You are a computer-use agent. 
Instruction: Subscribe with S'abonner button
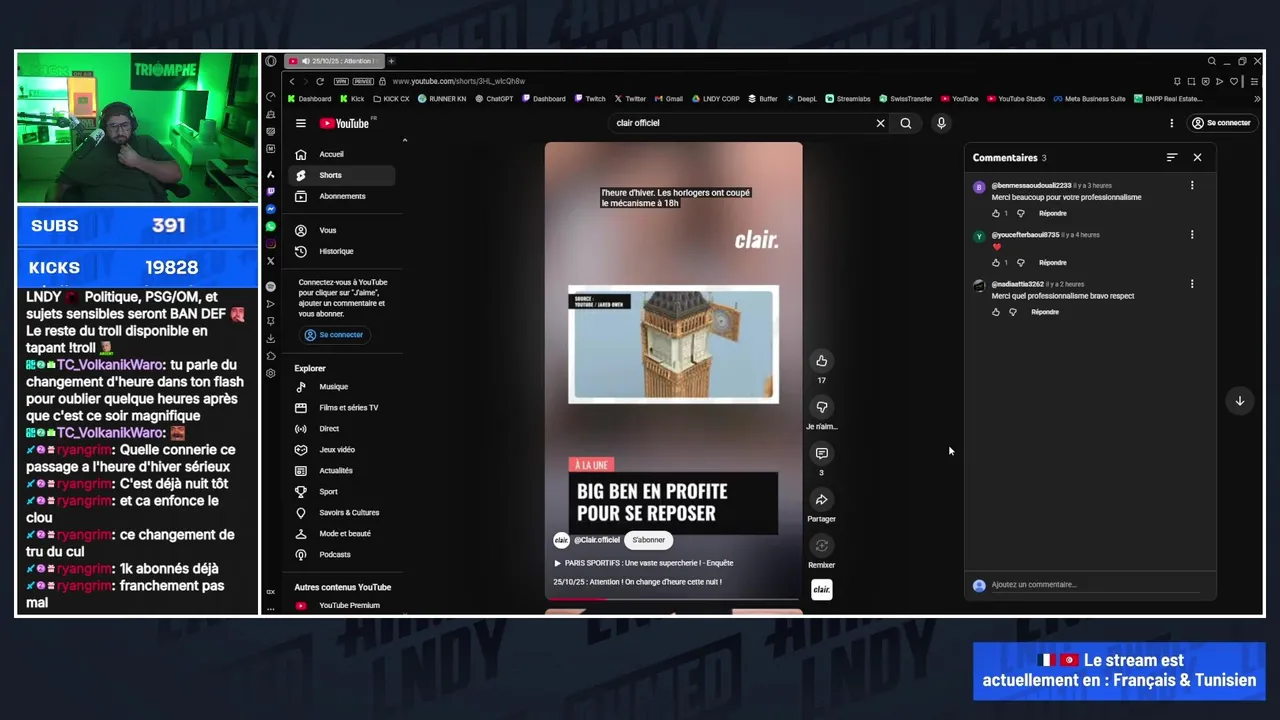pyautogui.click(x=648, y=540)
